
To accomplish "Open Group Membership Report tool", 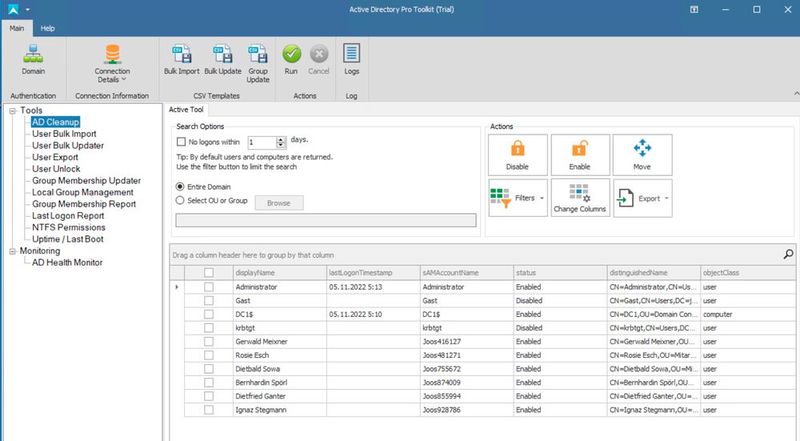I will pos(84,204).
